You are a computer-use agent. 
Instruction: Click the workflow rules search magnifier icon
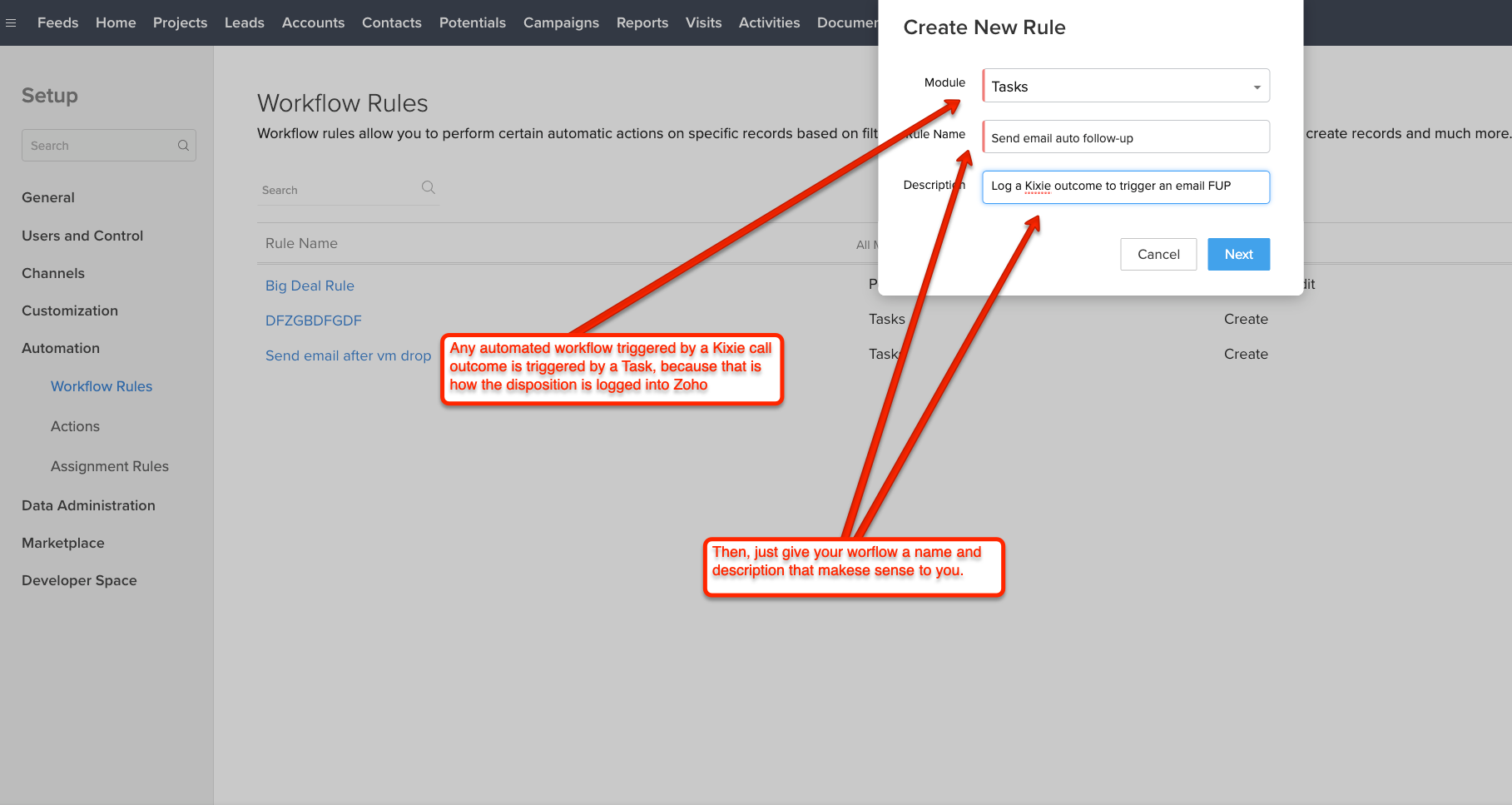tap(429, 187)
